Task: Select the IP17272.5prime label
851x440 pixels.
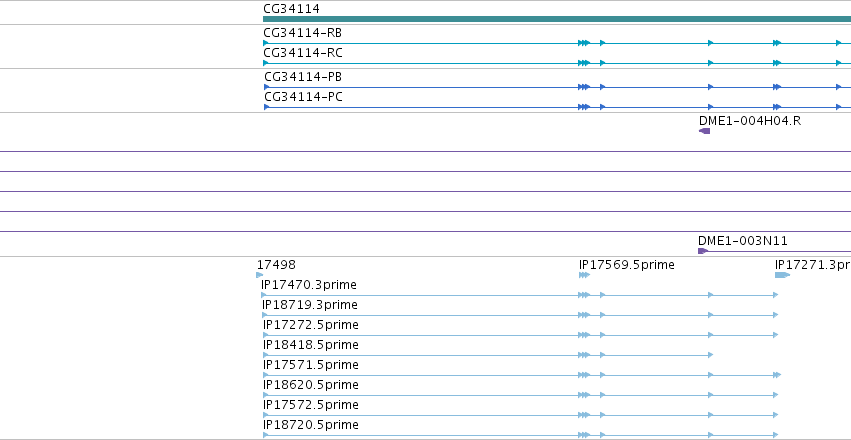Action: (311, 325)
